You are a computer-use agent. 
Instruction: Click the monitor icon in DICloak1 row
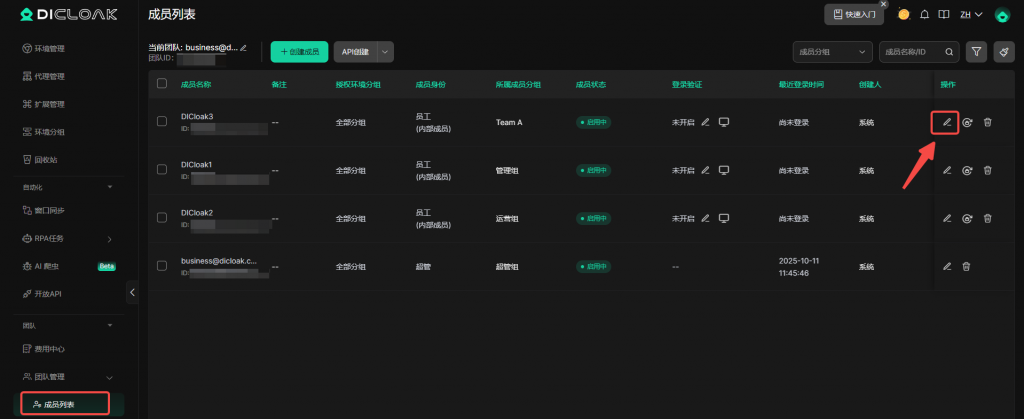click(x=724, y=170)
